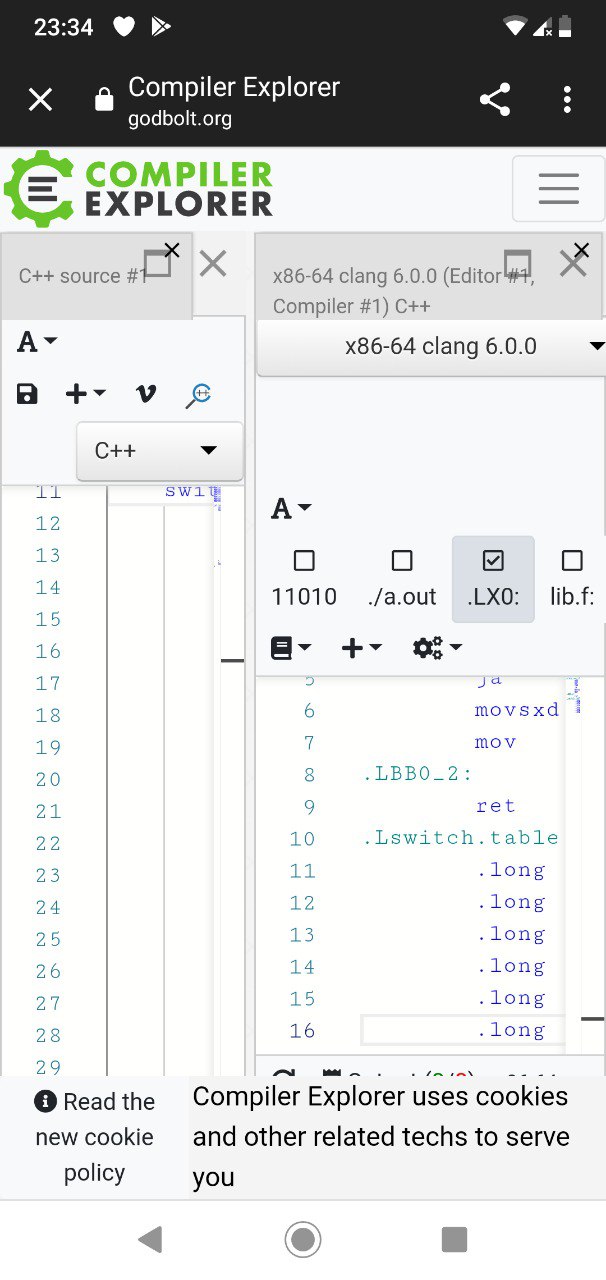Click the .Lswitch.table label
The height and width of the screenshot is (1280, 606).
click(x=460, y=838)
